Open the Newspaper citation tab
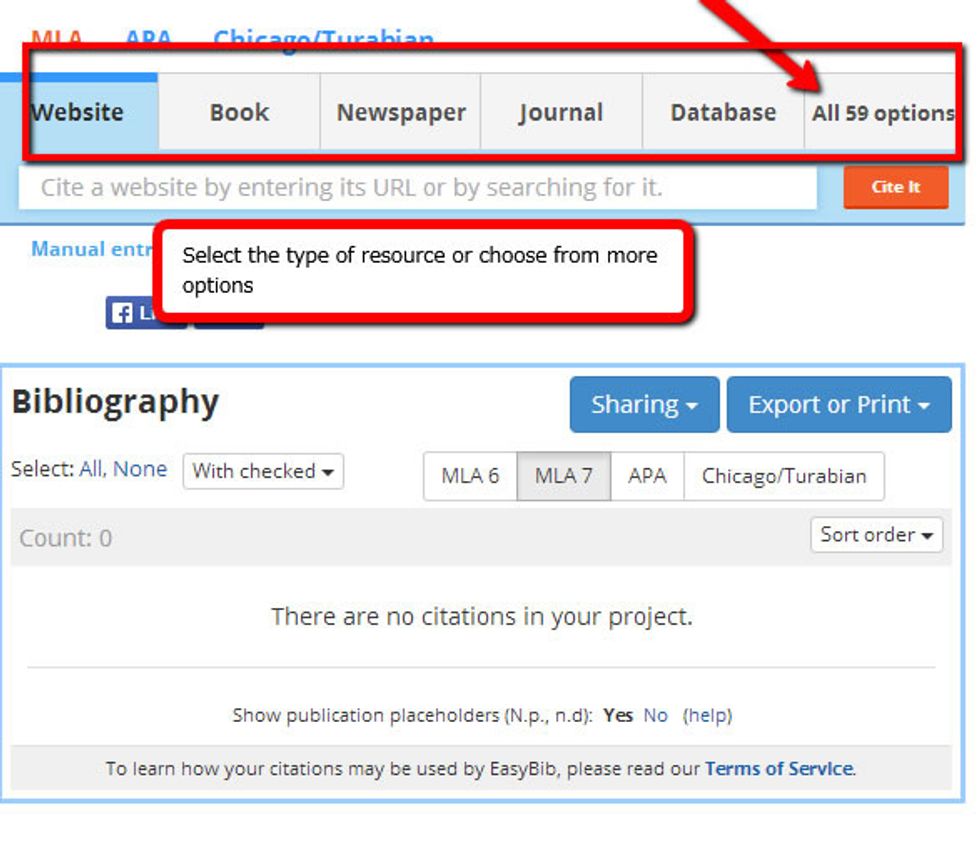This screenshot has width=980, height=865. 401,113
